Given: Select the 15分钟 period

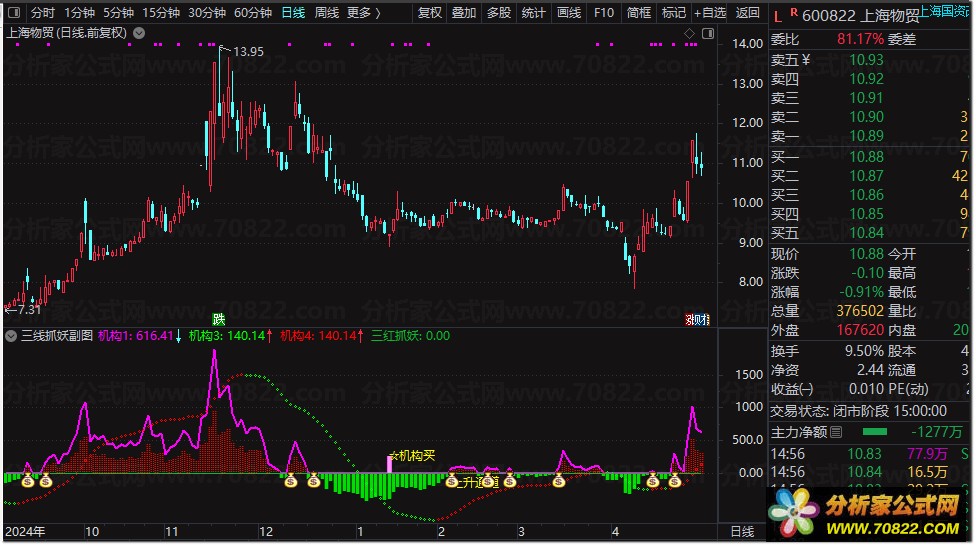Looking at the screenshot, I should pyautogui.click(x=161, y=12).
